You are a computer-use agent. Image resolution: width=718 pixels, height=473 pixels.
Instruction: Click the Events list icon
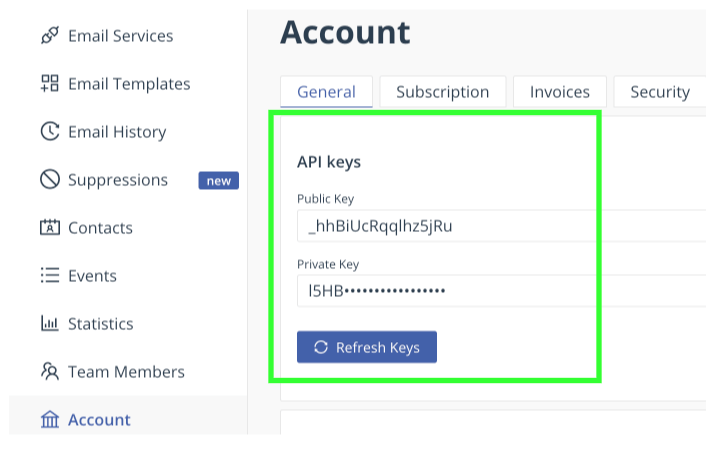pos(50,275)
